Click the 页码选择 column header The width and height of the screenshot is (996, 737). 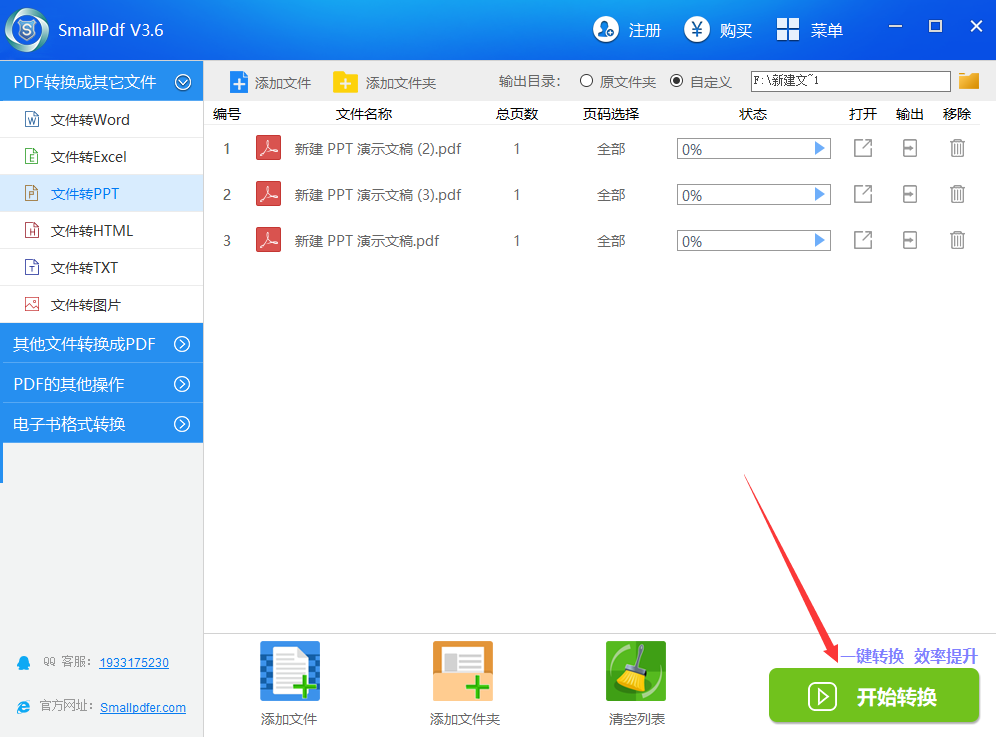pyautogui.click(x=611, y=114)
